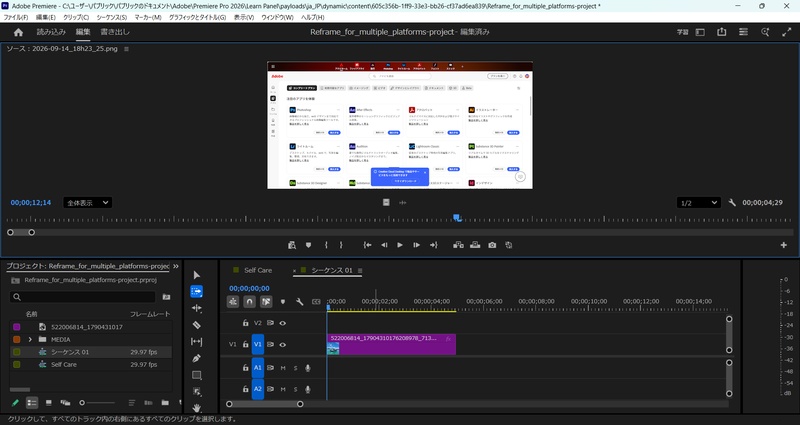Switch to Self Care sequence tab
This screenshot has width=800, height=425.
click(x=258, y=270)
